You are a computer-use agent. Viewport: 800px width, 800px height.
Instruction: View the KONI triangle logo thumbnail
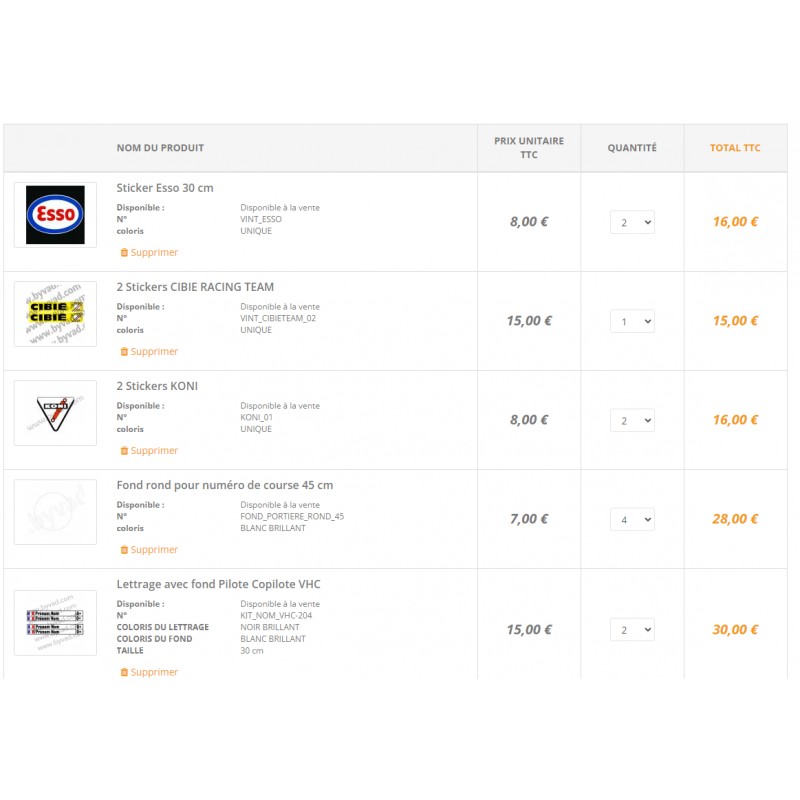55,413
